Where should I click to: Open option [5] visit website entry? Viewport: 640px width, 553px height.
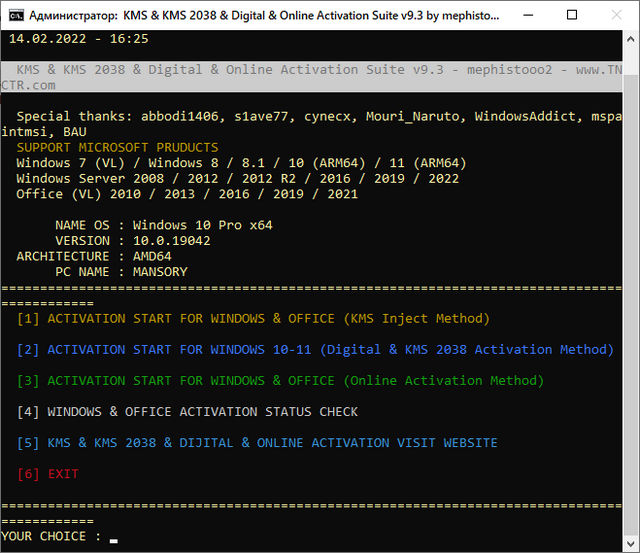click(x=257, y=443)
